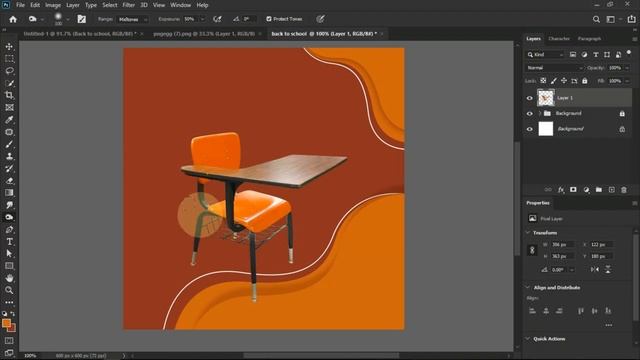
Task: Select the Rectangular Marquee tool
Action: coord(9,59)
